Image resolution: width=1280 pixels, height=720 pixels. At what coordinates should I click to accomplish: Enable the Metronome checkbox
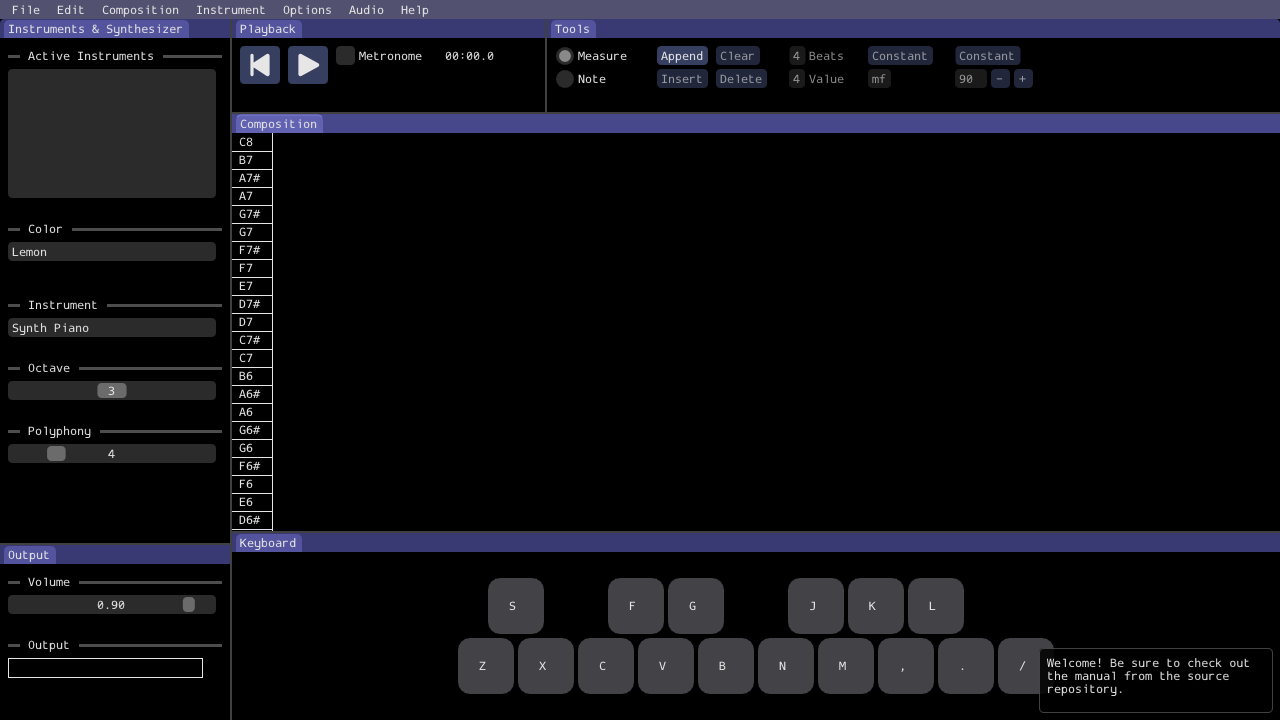[345, 56]
